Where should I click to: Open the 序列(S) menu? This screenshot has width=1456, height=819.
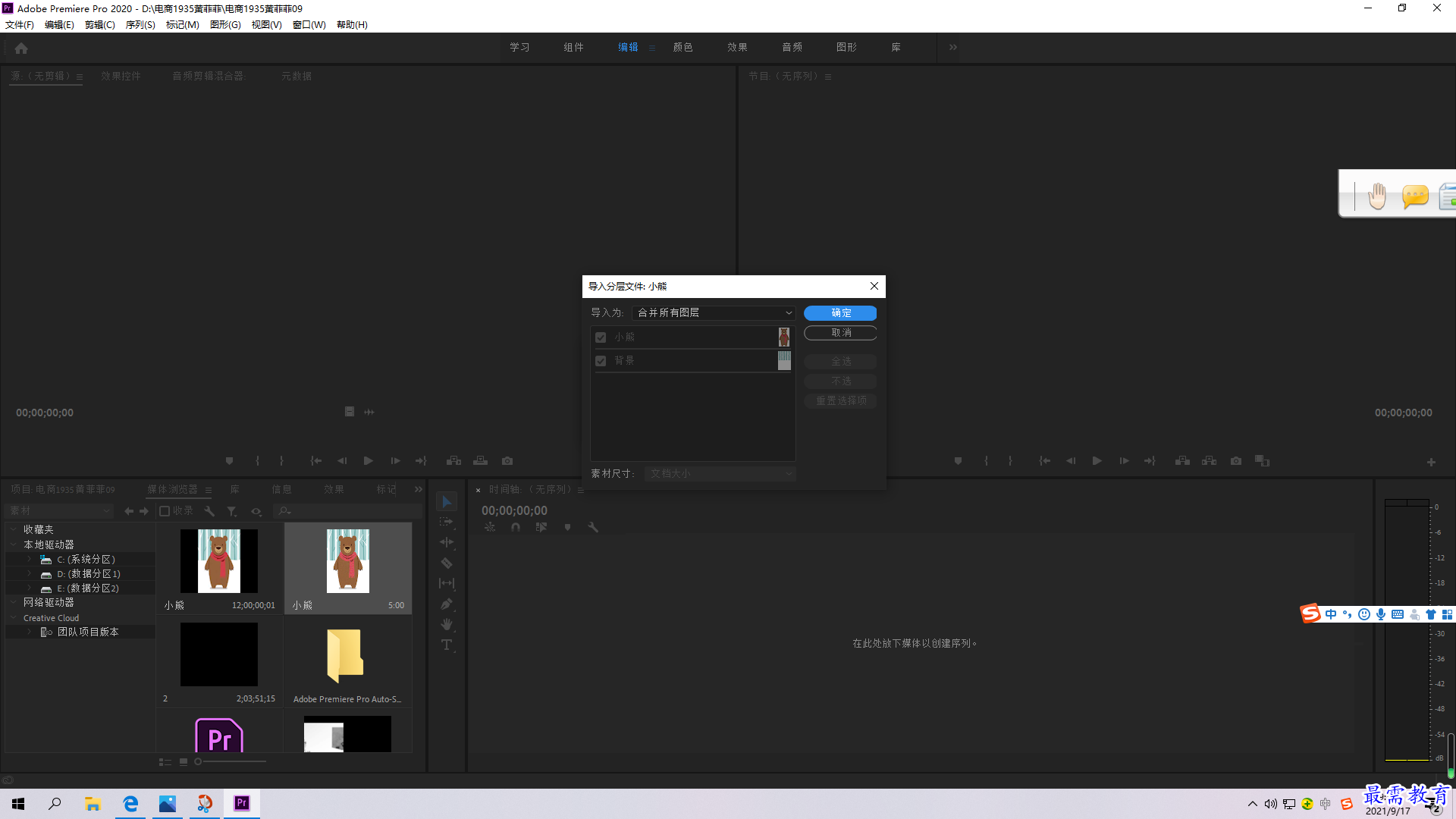coord(140,25)
